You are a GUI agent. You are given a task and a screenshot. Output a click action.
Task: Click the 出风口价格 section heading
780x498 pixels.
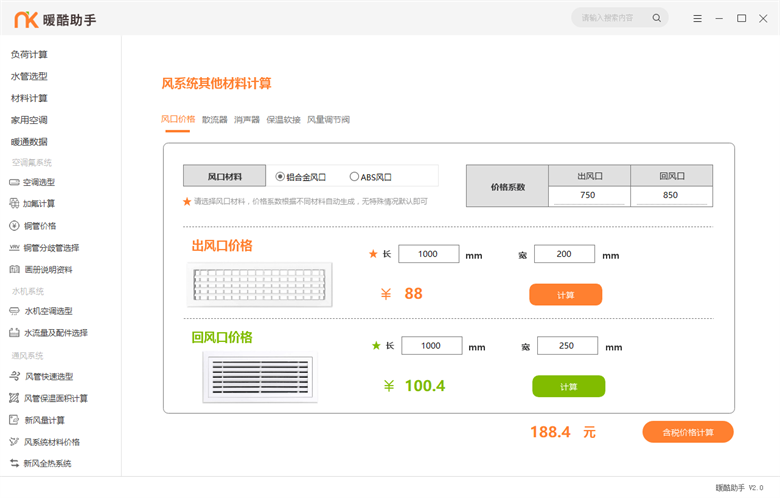(x=222, y=245)
